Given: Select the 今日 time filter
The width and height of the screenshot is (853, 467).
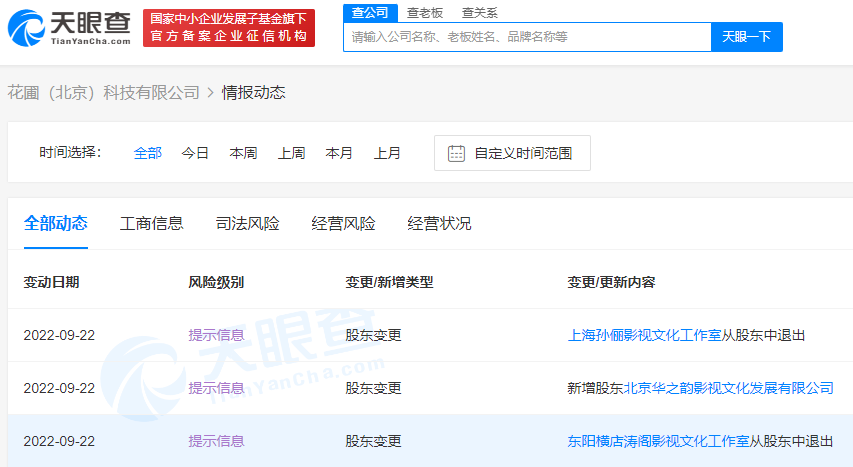Looking at the screenshot, I should pyautogui.click(x=195, y=153).
